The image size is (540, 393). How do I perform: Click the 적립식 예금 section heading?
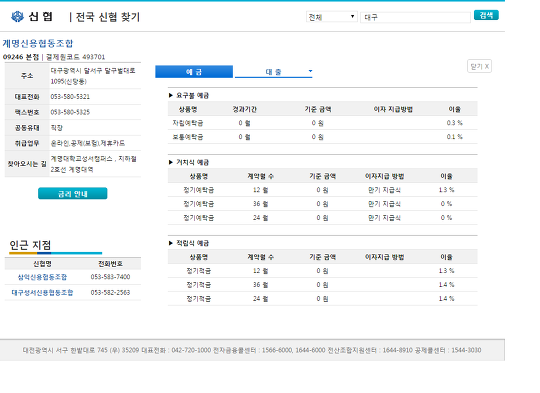pos(193,243)
